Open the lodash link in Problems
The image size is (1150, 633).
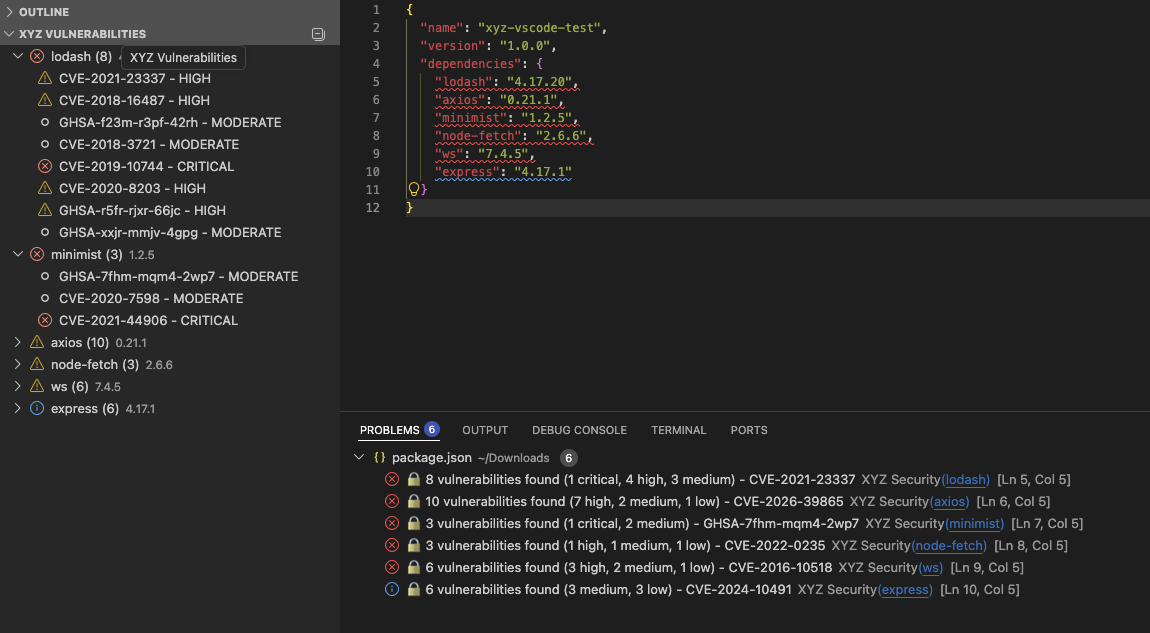tap(966, 480)
